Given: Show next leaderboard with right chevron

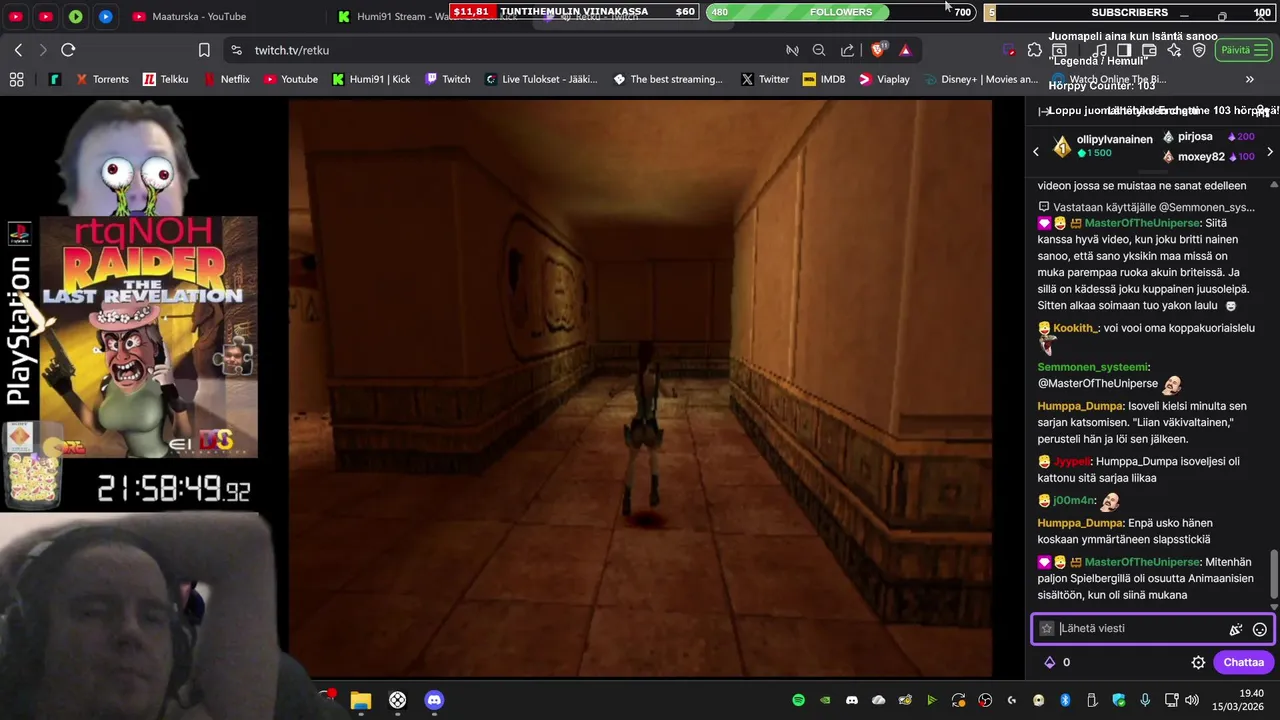Looking at the screenshot, I should tap(1270, 152).
